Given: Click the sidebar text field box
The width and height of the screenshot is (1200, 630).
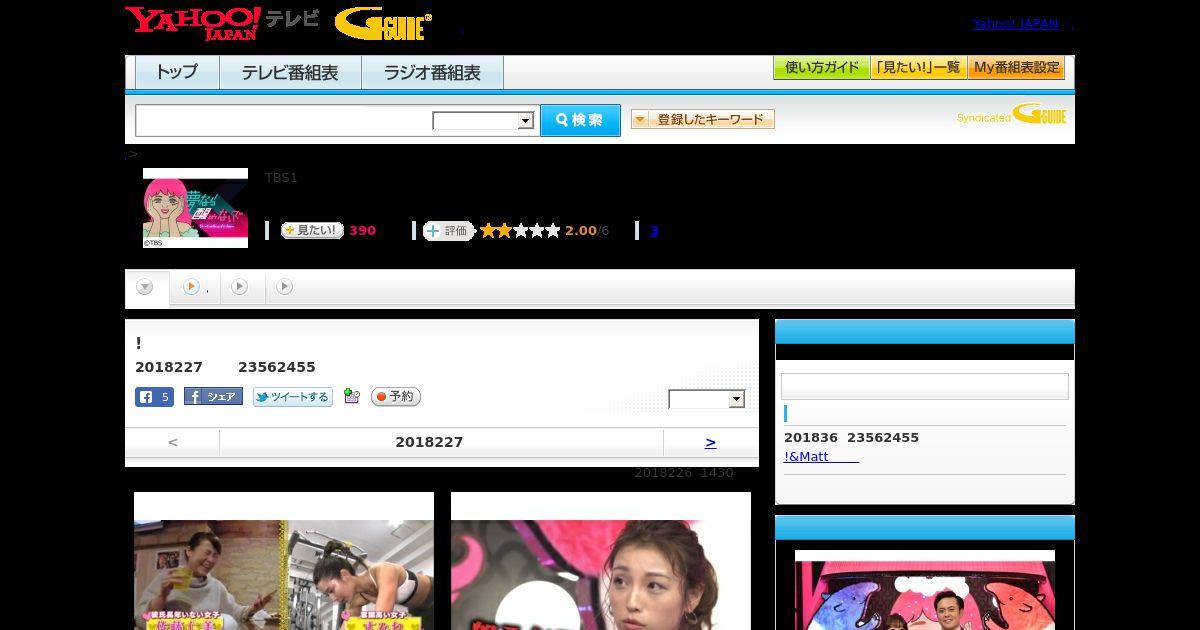Looking at the screenshot, I should point(925,386).
